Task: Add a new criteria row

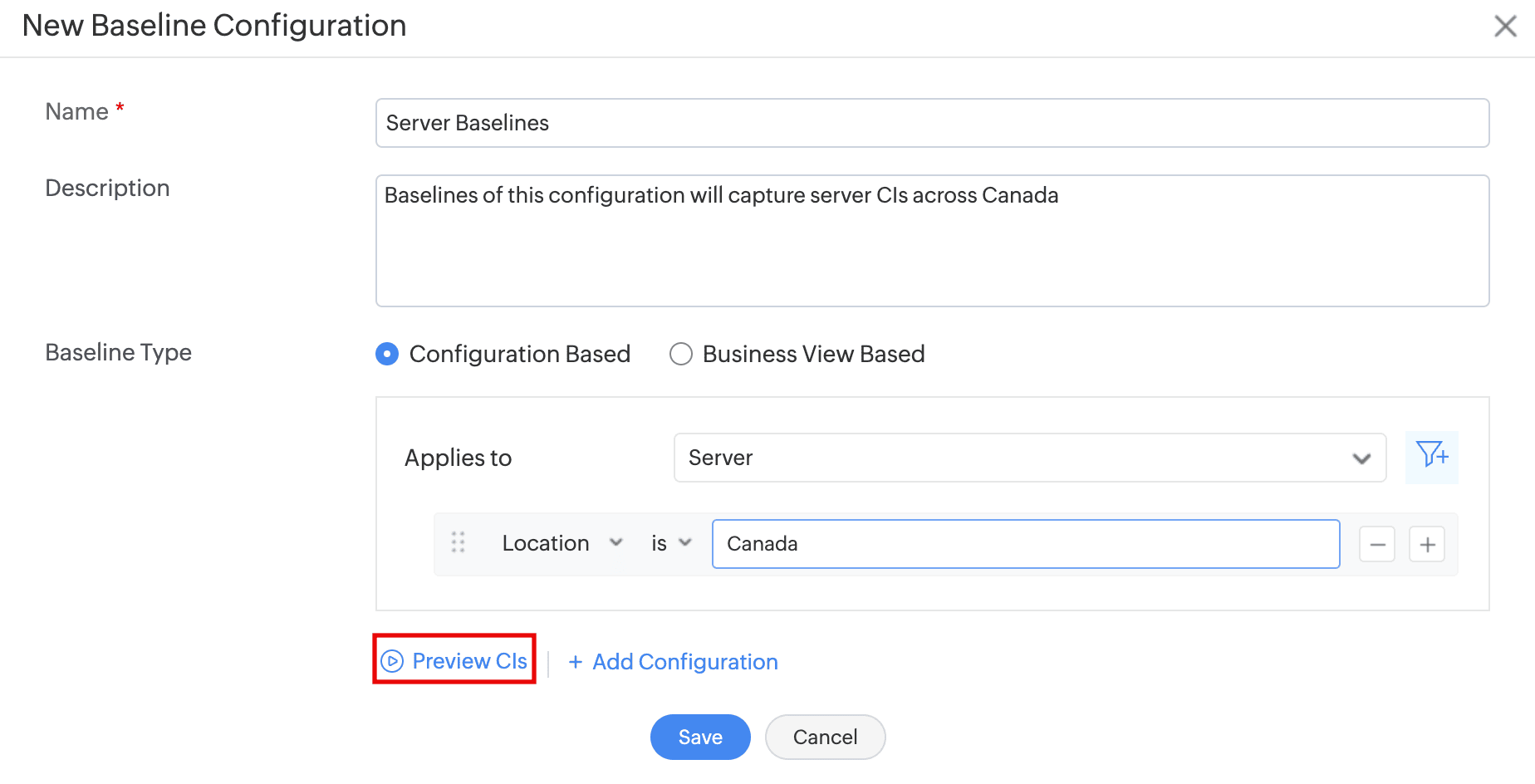Action: 1427,545
